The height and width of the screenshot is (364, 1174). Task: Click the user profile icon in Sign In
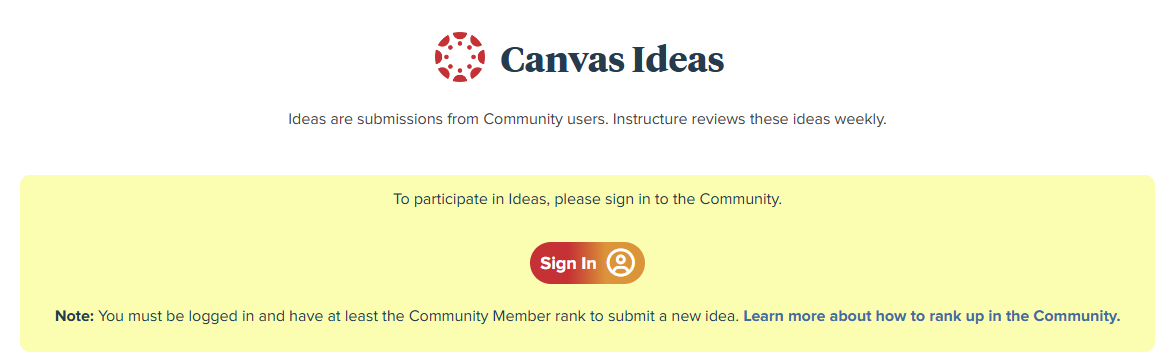click(621, 263)
